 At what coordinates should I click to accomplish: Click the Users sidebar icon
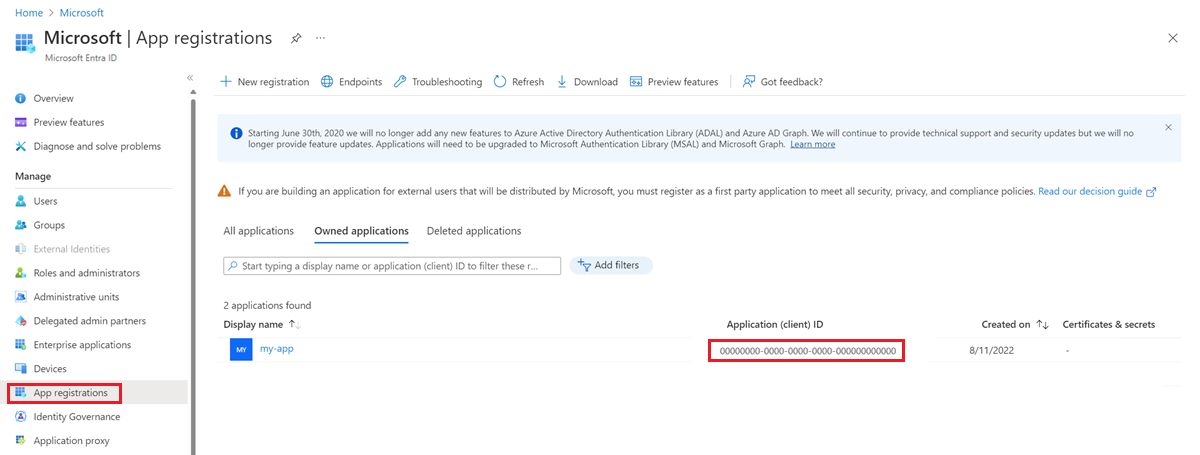click(x=20, y=201)
